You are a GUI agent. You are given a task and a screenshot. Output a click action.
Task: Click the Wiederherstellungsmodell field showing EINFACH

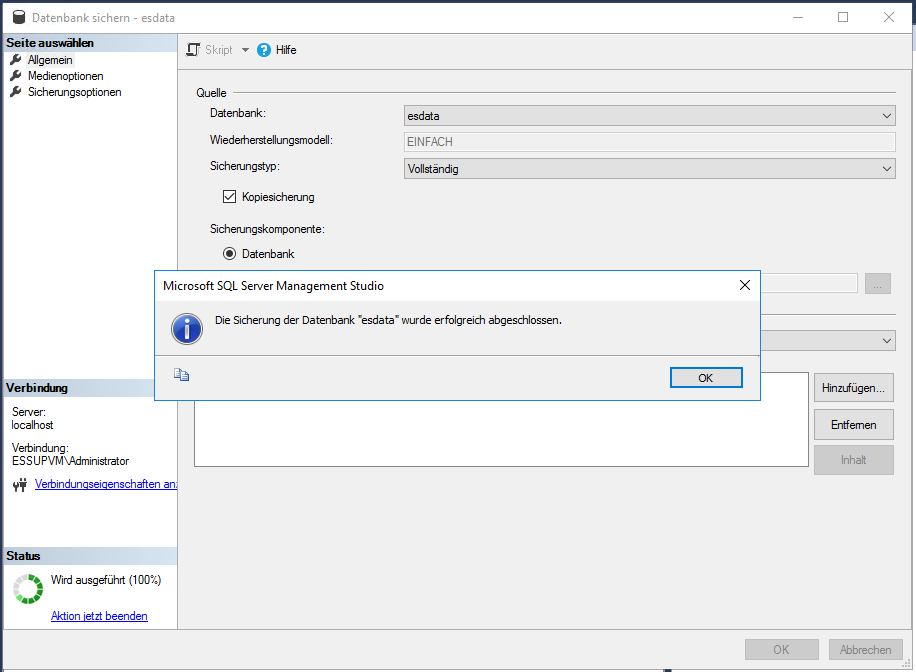pos(650,142)
